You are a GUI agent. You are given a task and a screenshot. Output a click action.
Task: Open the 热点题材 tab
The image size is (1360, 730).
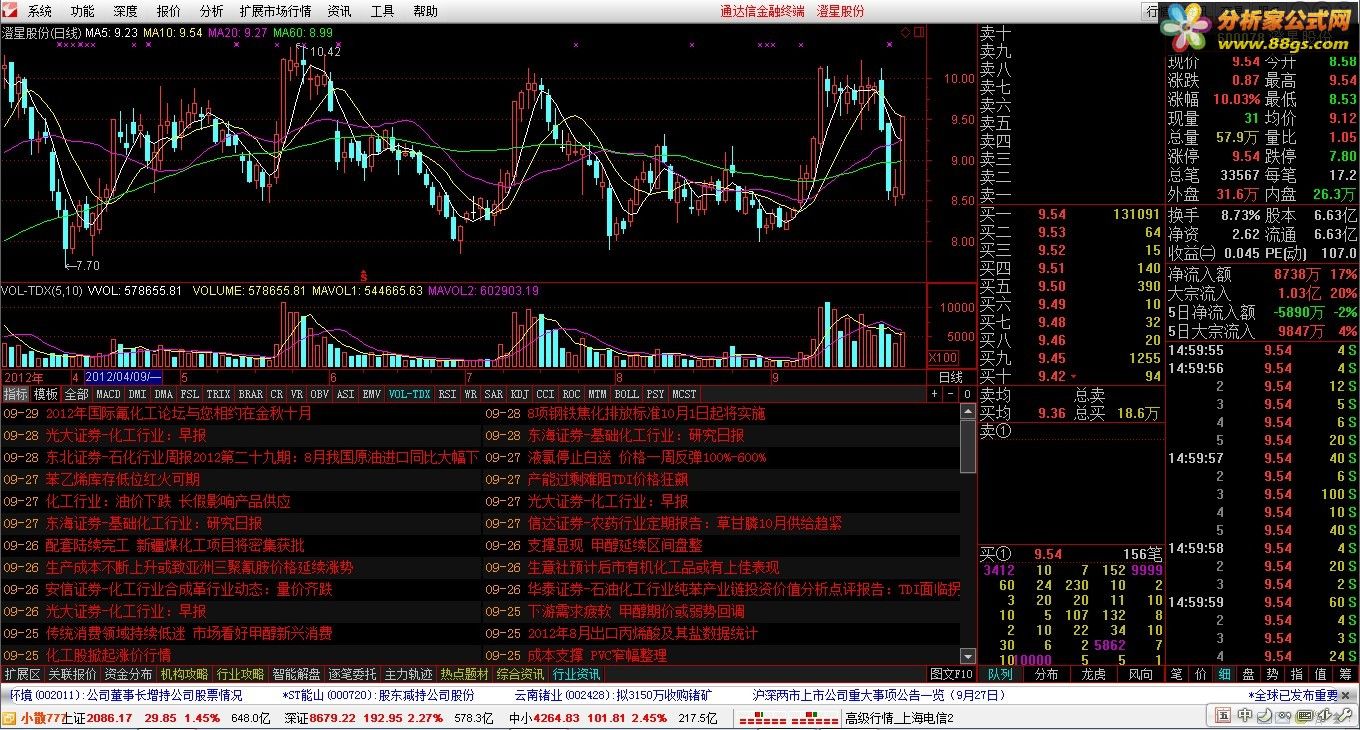464,674
